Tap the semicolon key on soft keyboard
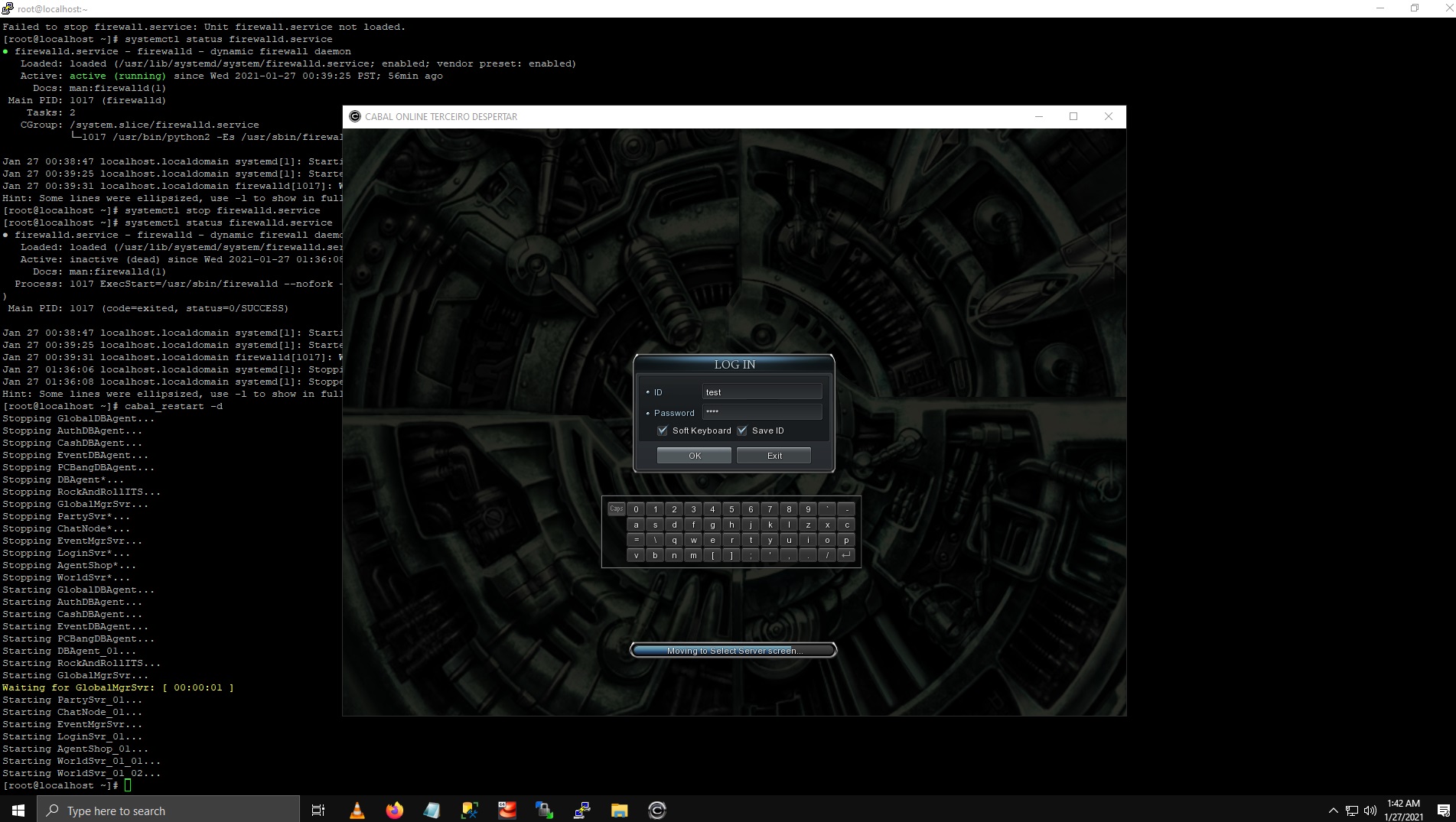Viewport: 1456px width, 822px height. (751, 555)
